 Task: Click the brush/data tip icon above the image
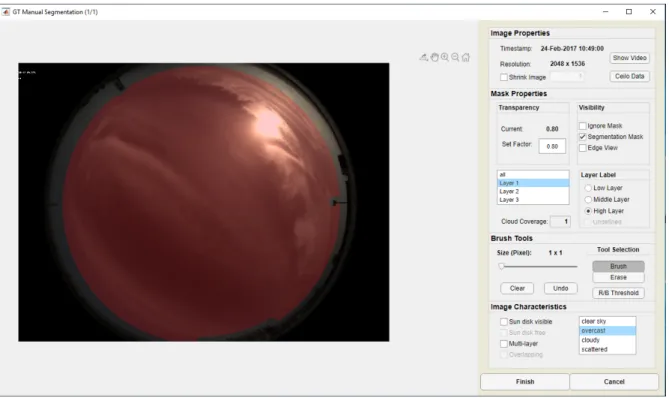[x=423, y=57]
